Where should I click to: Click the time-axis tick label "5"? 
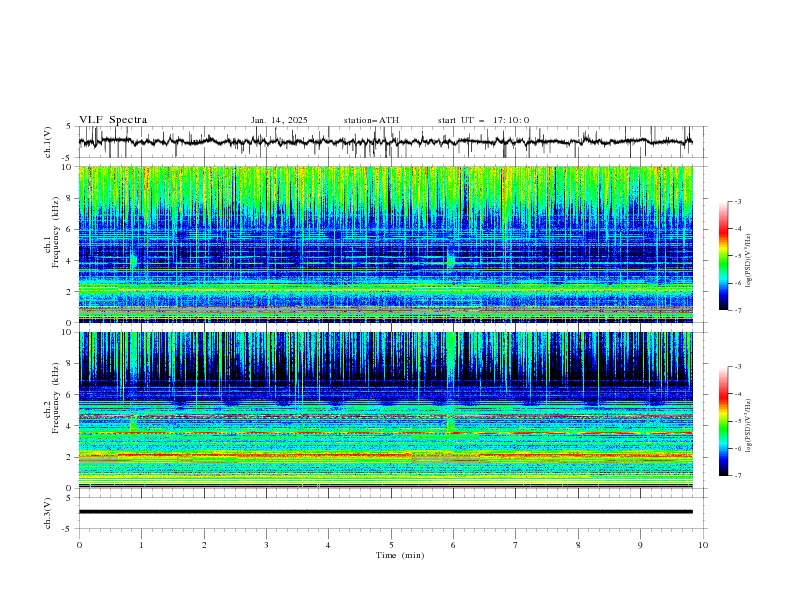click(x=391, y=545)
